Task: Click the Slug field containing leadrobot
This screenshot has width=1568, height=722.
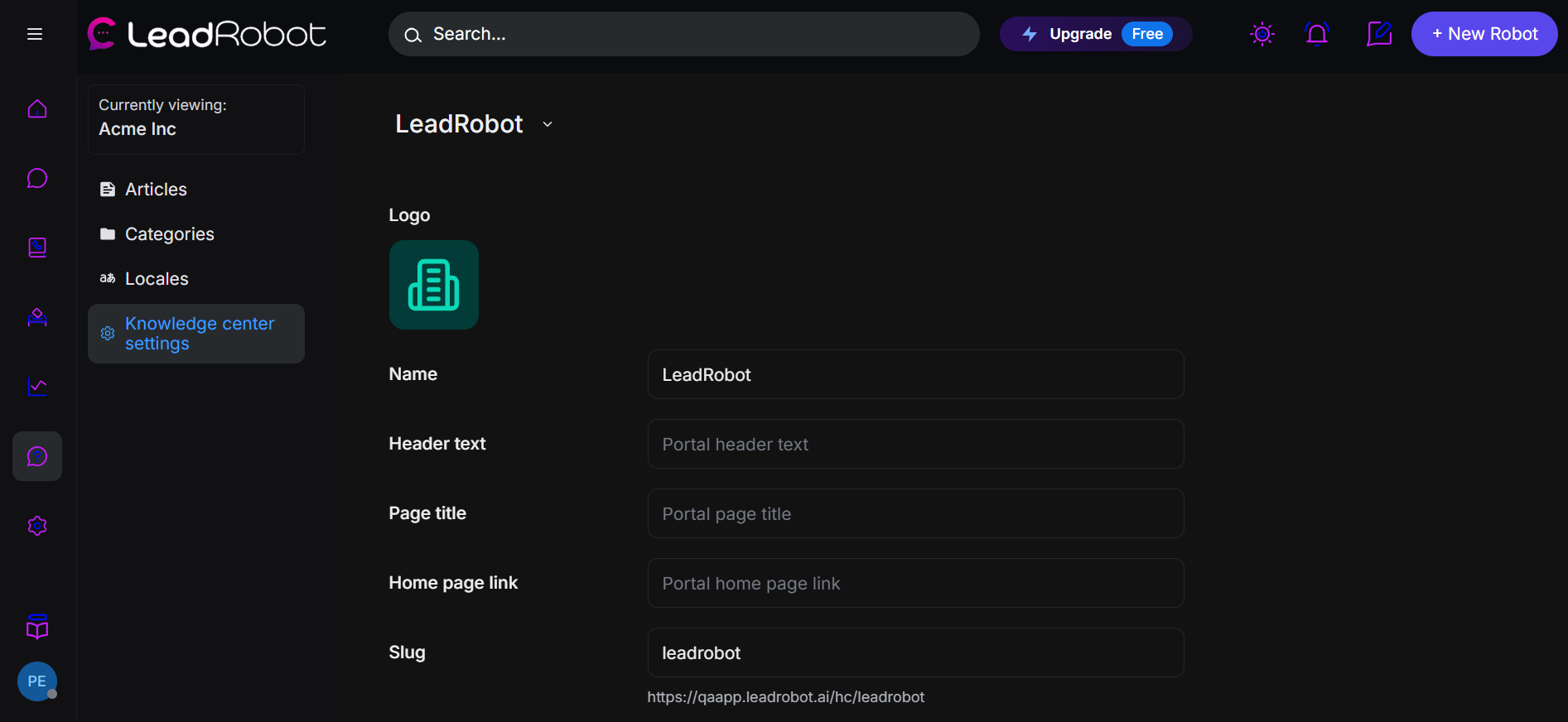Action: 916,652
